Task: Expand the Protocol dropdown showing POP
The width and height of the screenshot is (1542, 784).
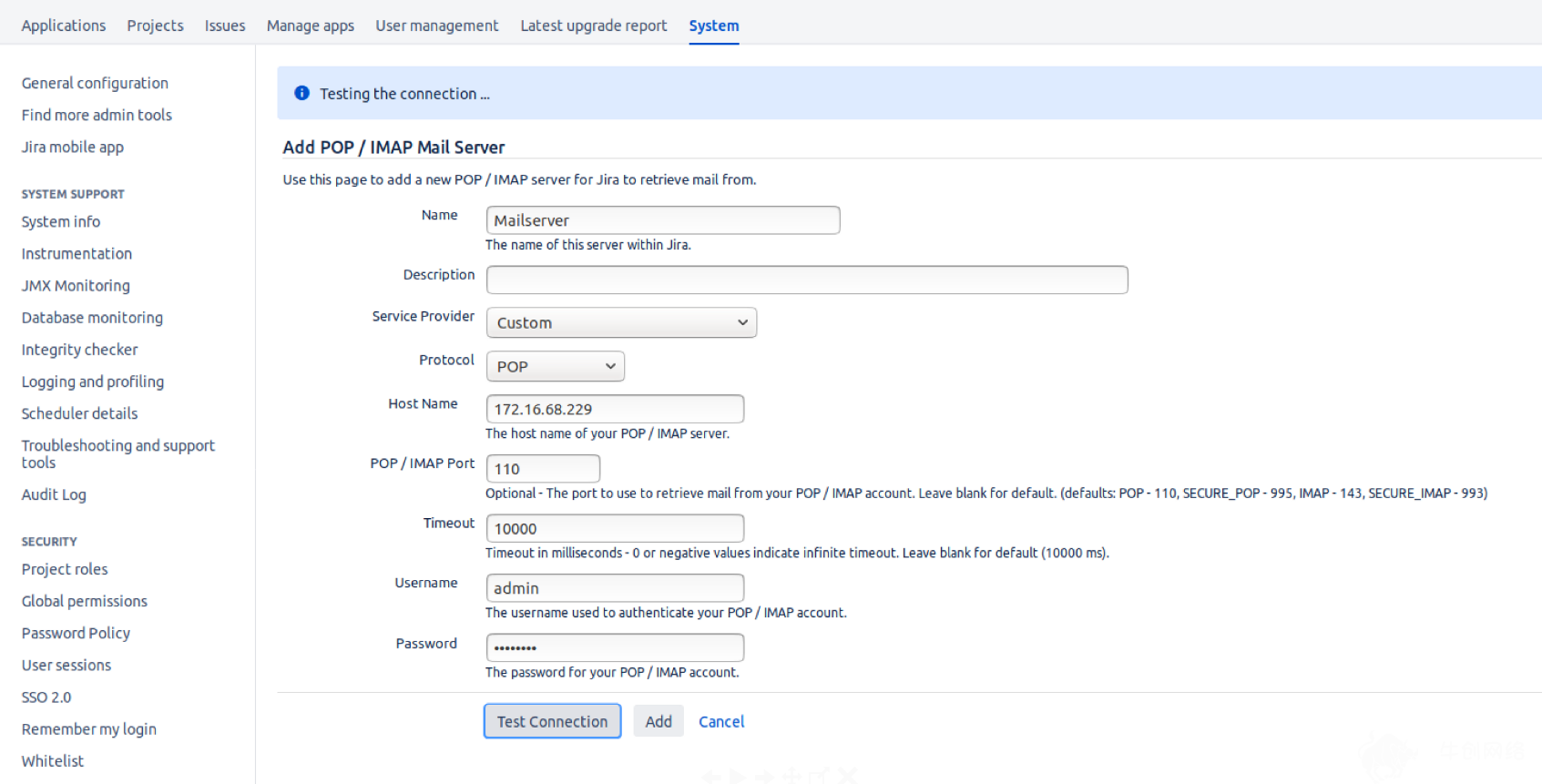Action: [556, 366]
